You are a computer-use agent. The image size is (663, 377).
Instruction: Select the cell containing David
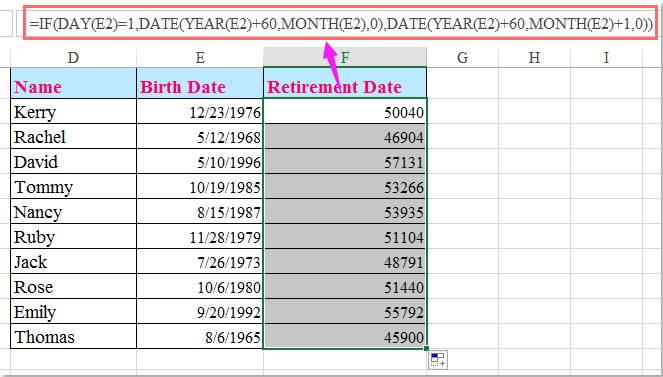pos(73,161)
